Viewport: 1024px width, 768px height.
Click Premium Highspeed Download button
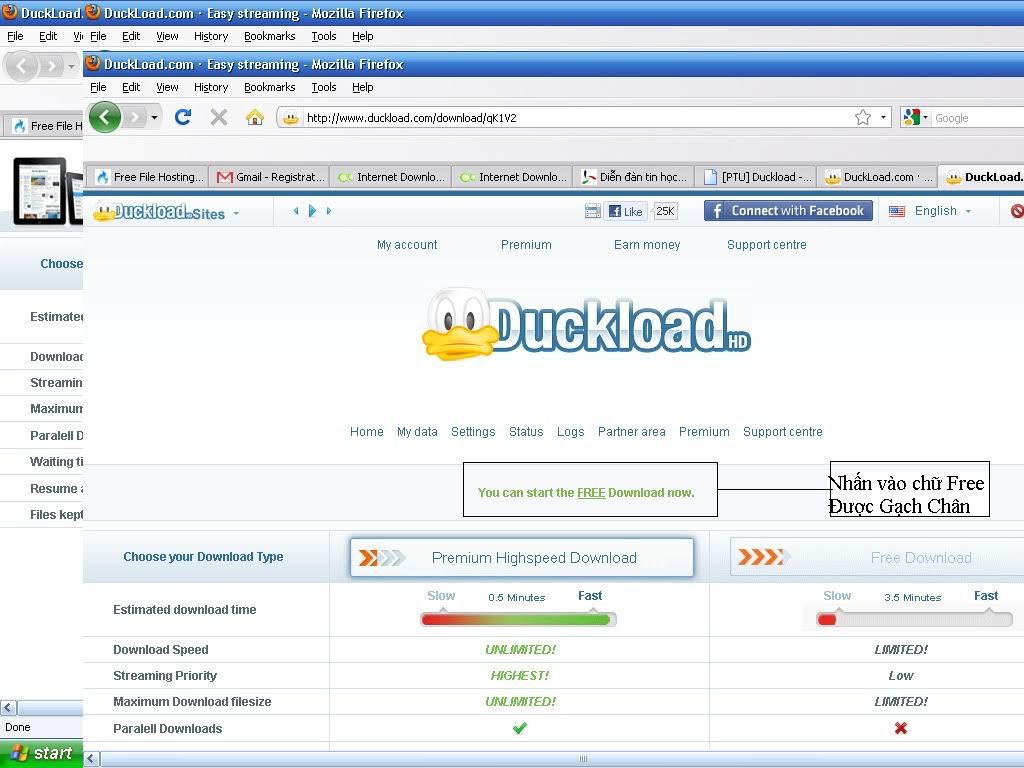point(522,557)
